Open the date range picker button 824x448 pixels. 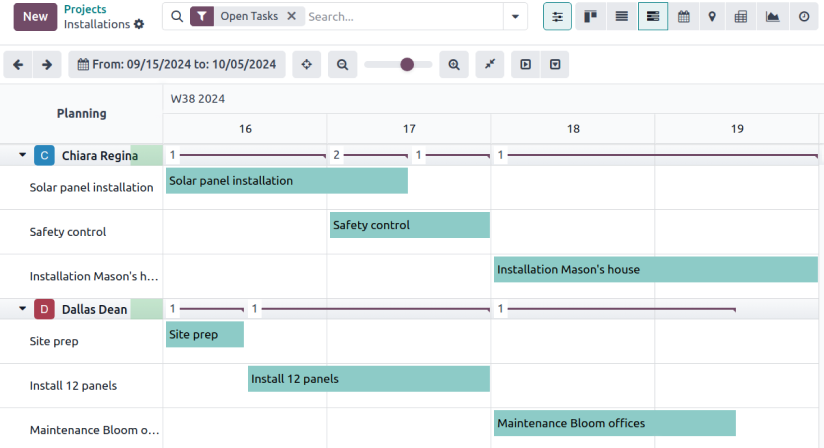177,65
